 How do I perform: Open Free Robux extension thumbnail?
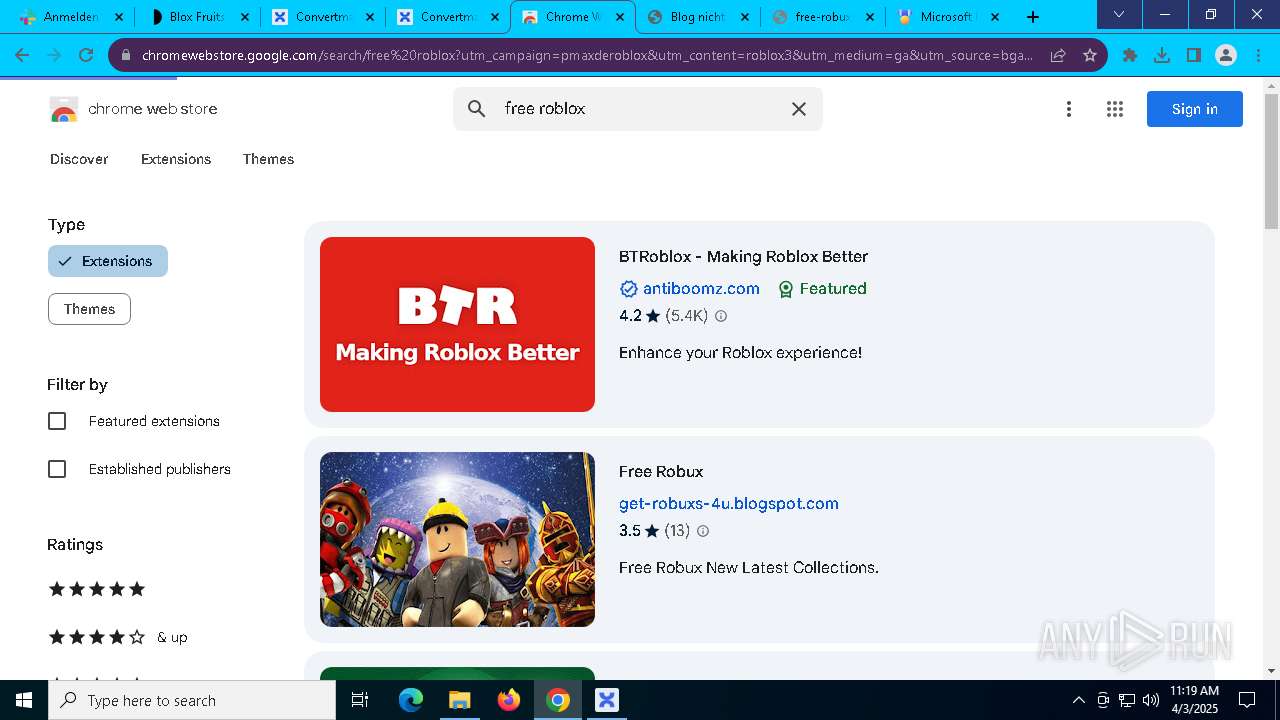tap(457, 539)
